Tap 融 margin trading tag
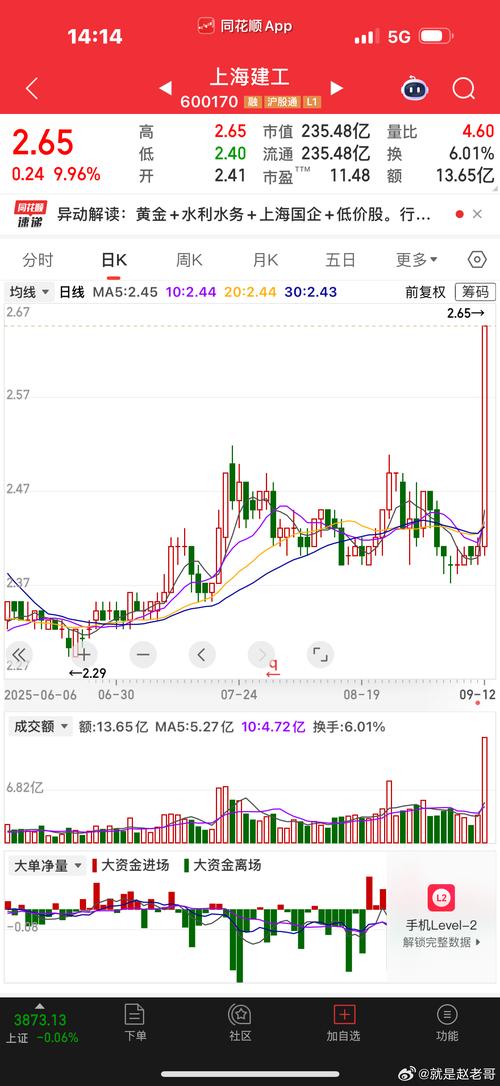This screenshot has height=1086, width=500. click(x=252, y=103)
